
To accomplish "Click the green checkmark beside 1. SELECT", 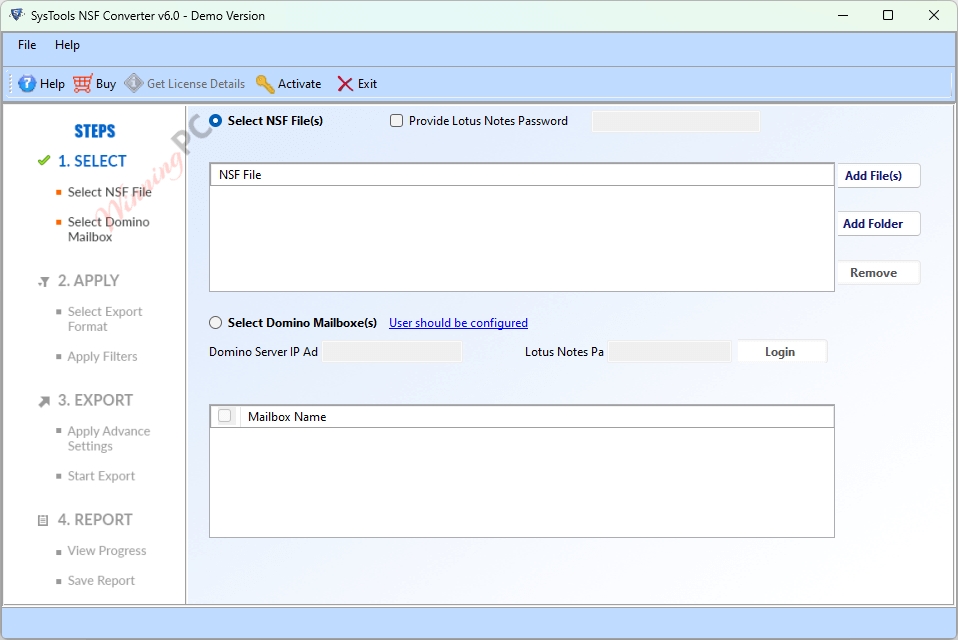I will coord(43,161).
